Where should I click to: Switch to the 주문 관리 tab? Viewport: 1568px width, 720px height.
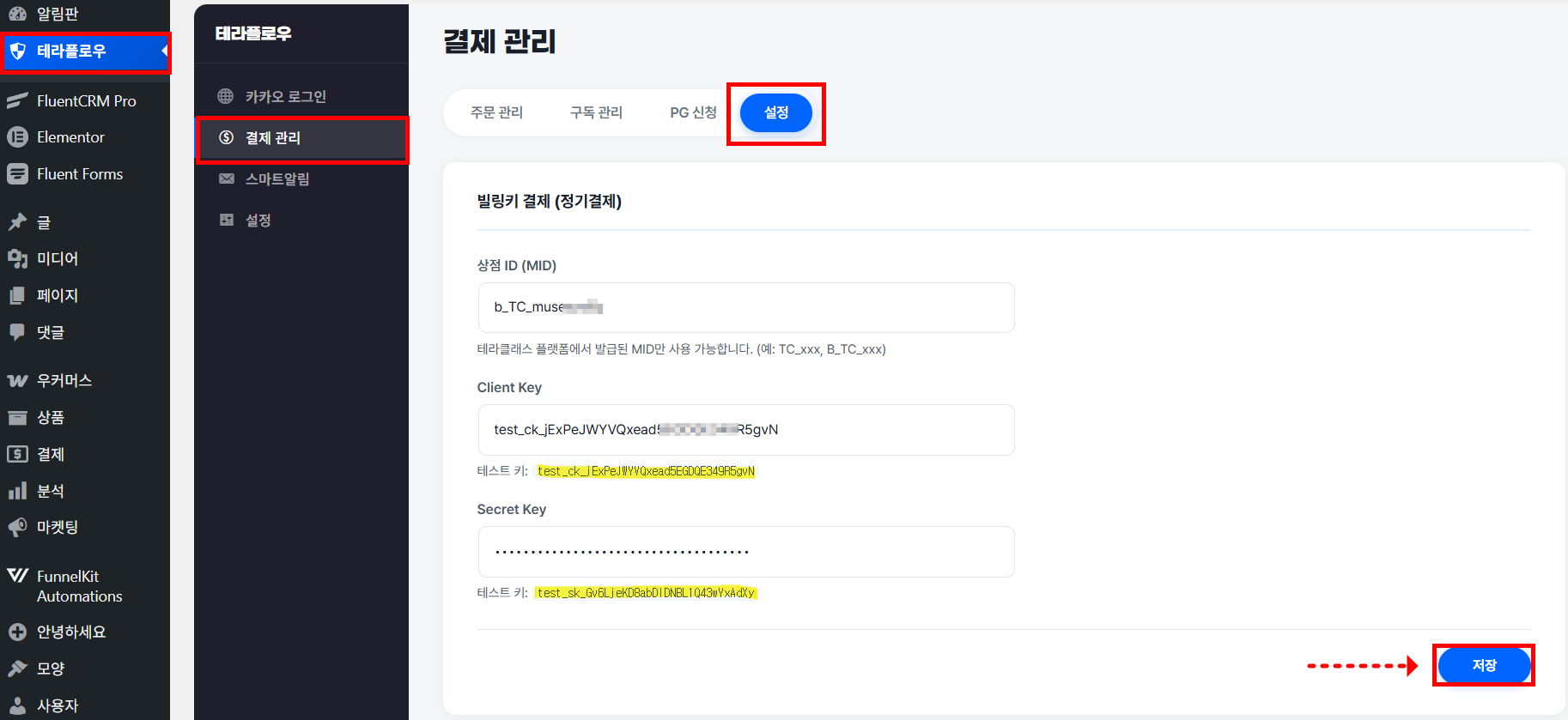(496, 112)
